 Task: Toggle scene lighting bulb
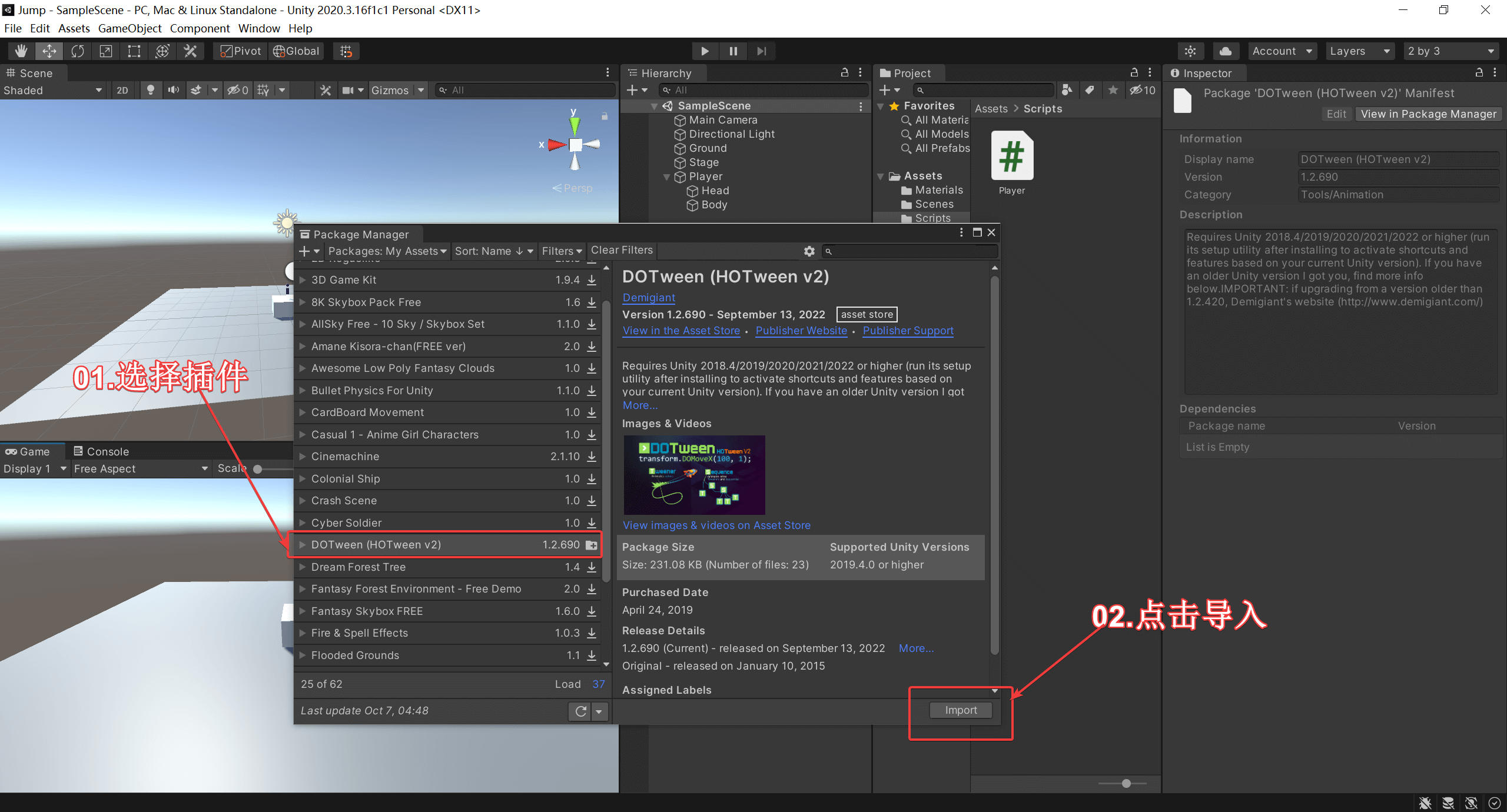point(151,90)
